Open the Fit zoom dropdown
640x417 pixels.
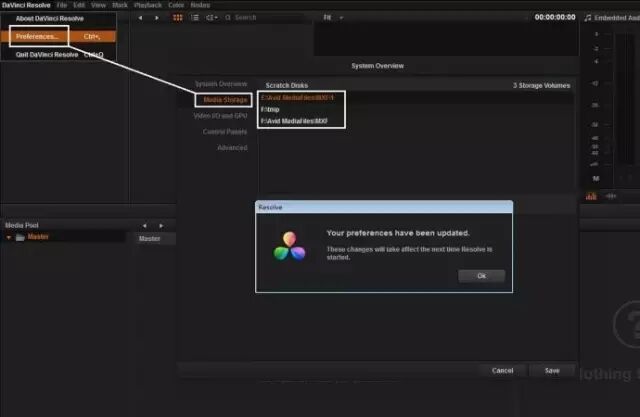click(x=333, y=18)
